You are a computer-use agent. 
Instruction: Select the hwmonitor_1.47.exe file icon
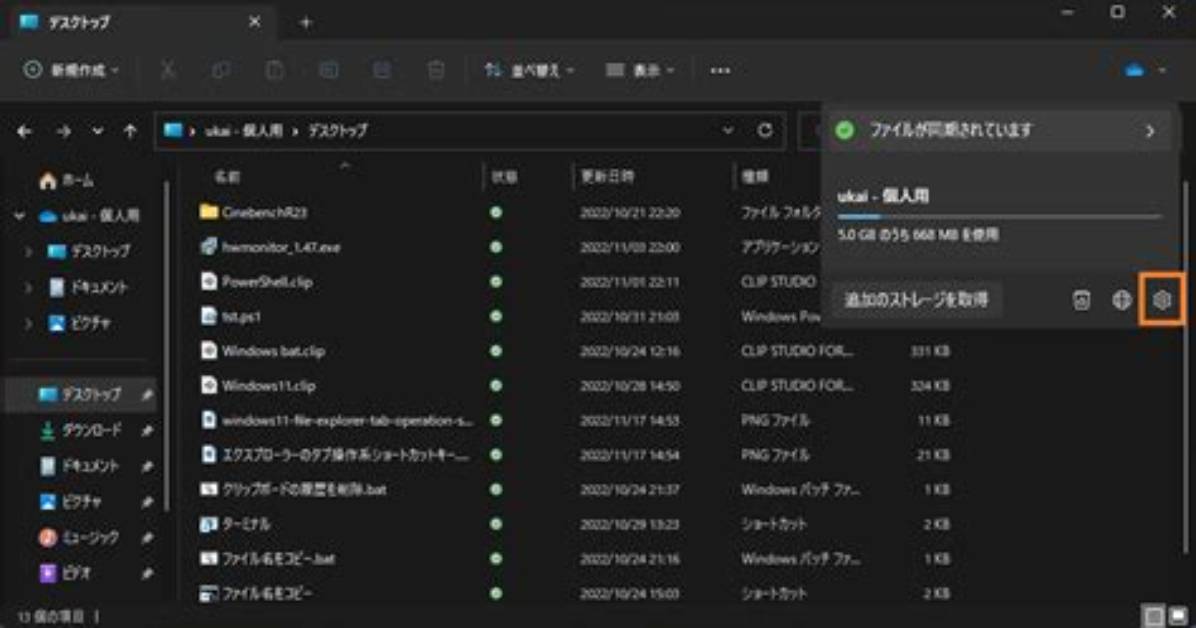208,246
